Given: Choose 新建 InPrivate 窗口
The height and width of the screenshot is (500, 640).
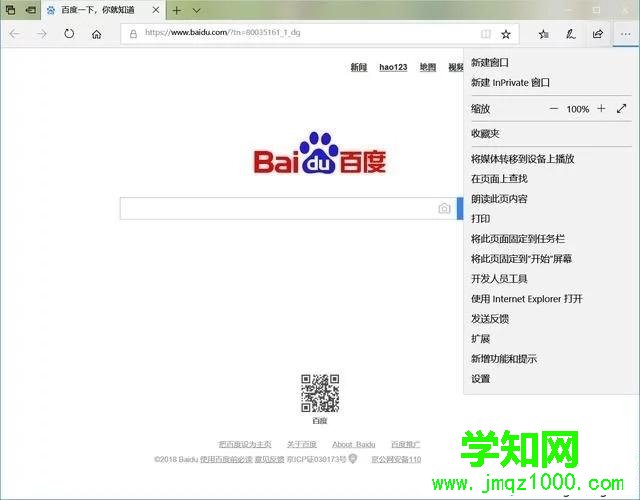Looking at the screenshot, I should [x=510, y=82].
